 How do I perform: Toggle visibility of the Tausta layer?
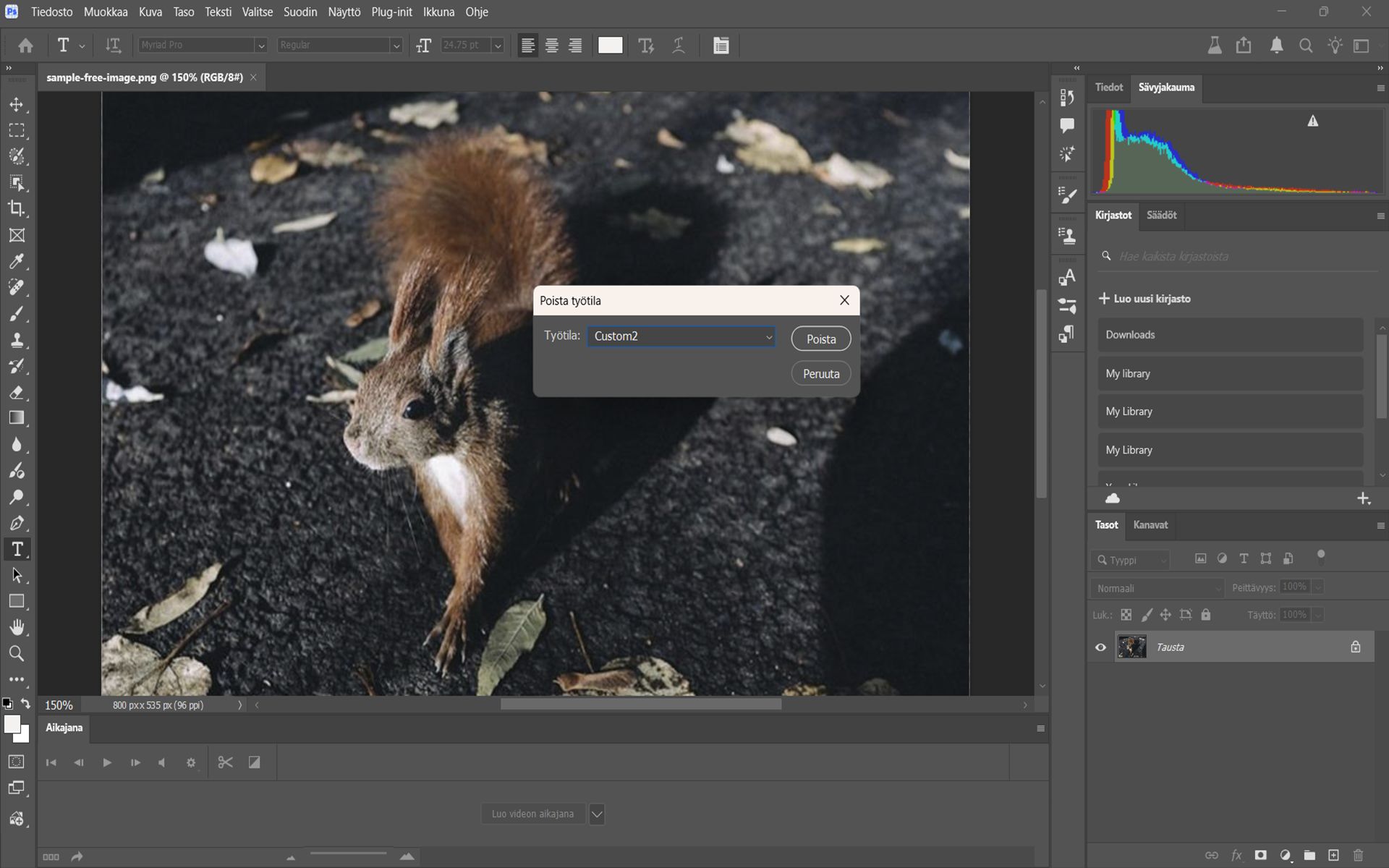coord(1100,647)
